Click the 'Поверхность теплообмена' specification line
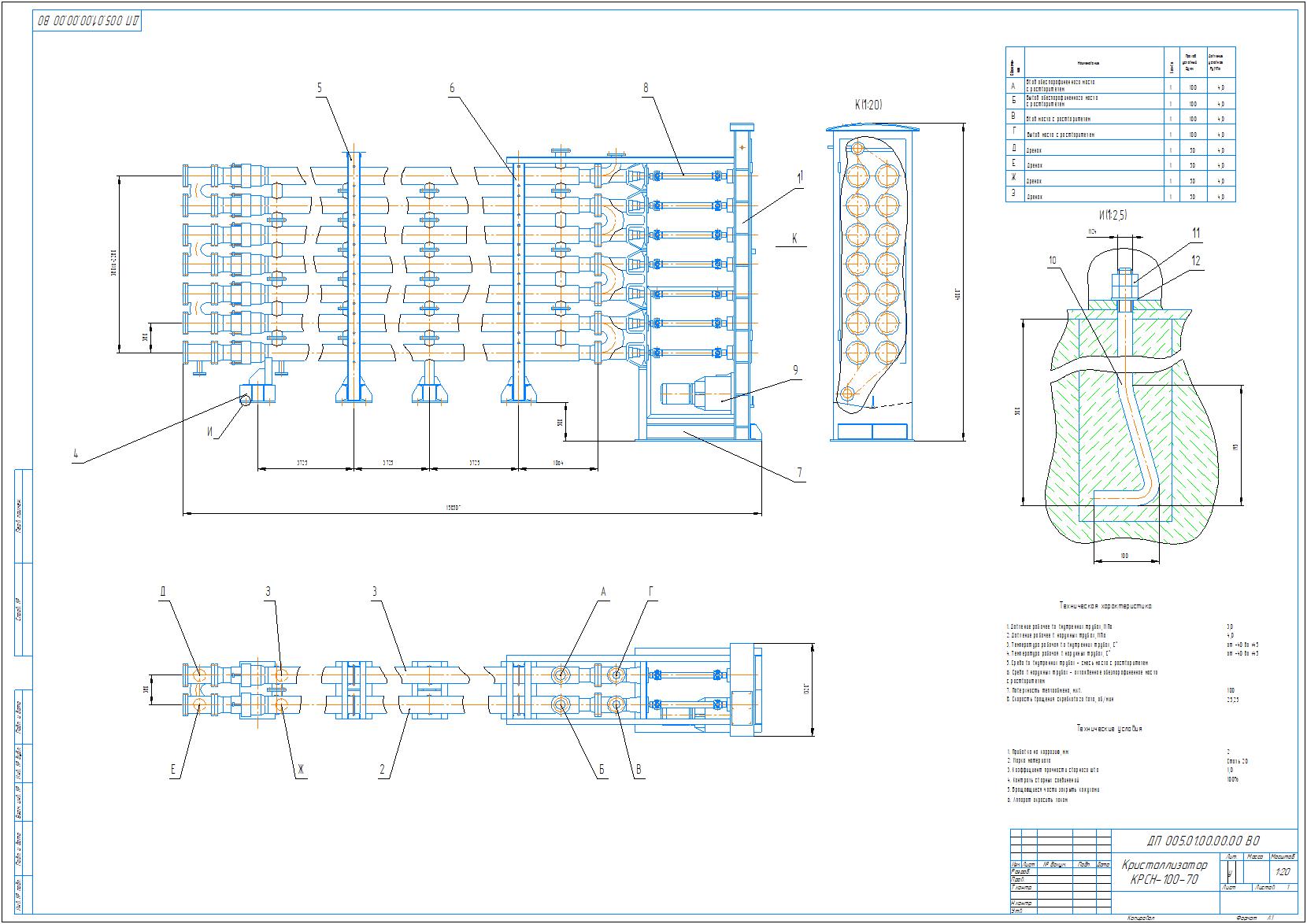This screenshot has width=1307, height=924. coord(1046,689)
